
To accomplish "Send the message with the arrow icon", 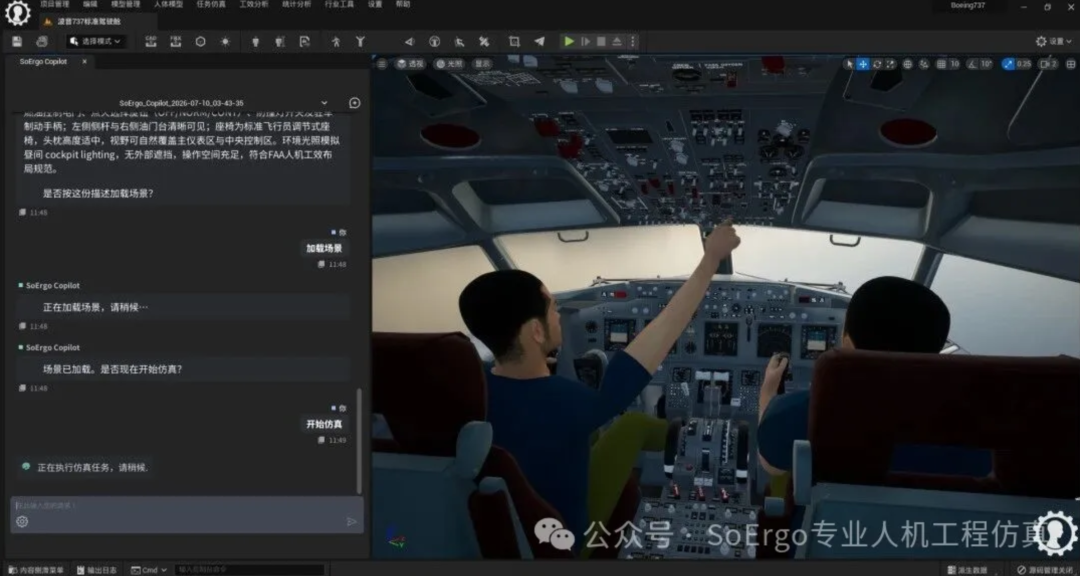I will (x=351, y=522).
